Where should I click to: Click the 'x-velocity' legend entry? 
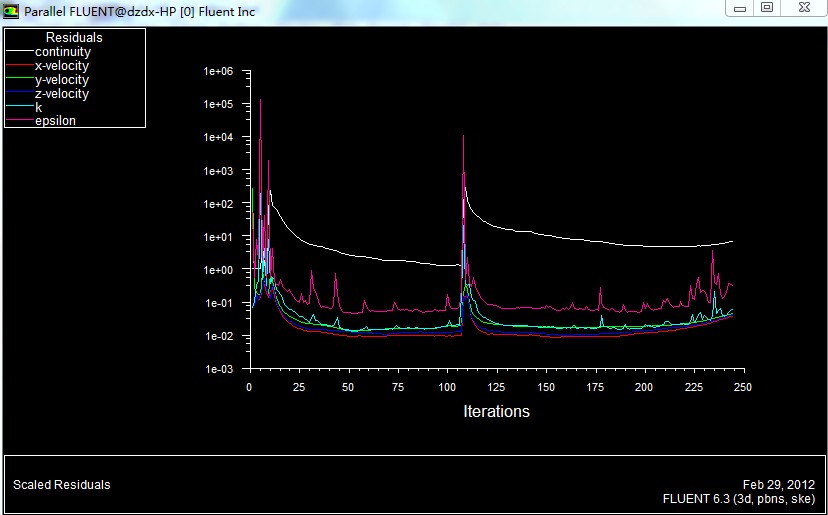click(61, 66)
